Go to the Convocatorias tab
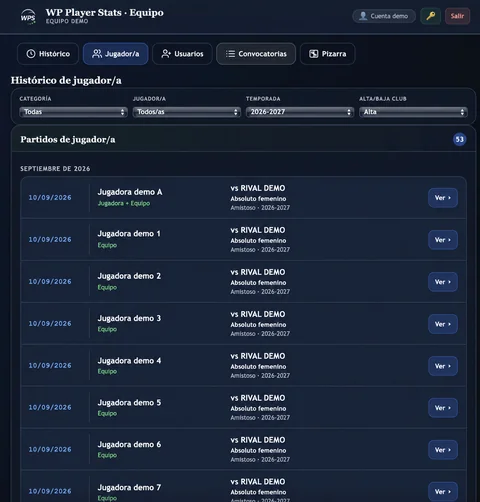Image resolution: width=480 pixels, height=502 pixels. (x=256, y=54)
